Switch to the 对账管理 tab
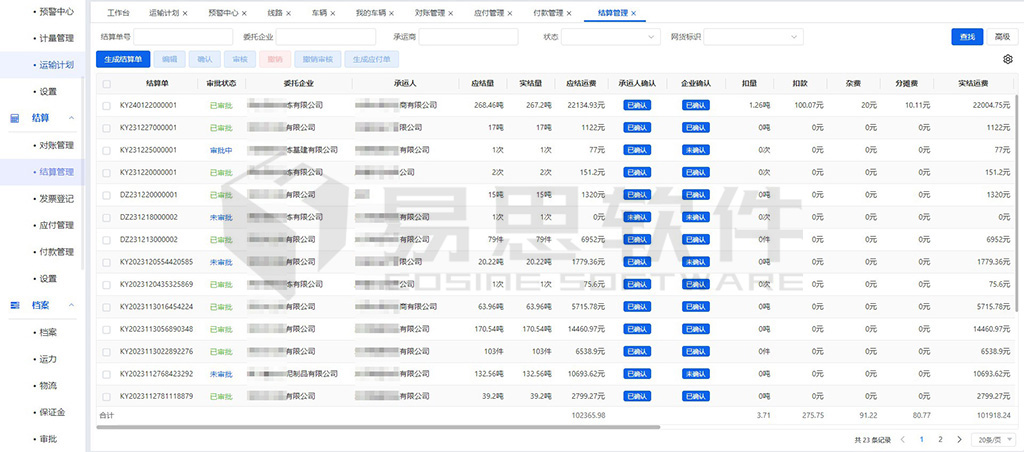Viewport: 1024px width, 452px height. pyautogui.click(x=429, y=14)
